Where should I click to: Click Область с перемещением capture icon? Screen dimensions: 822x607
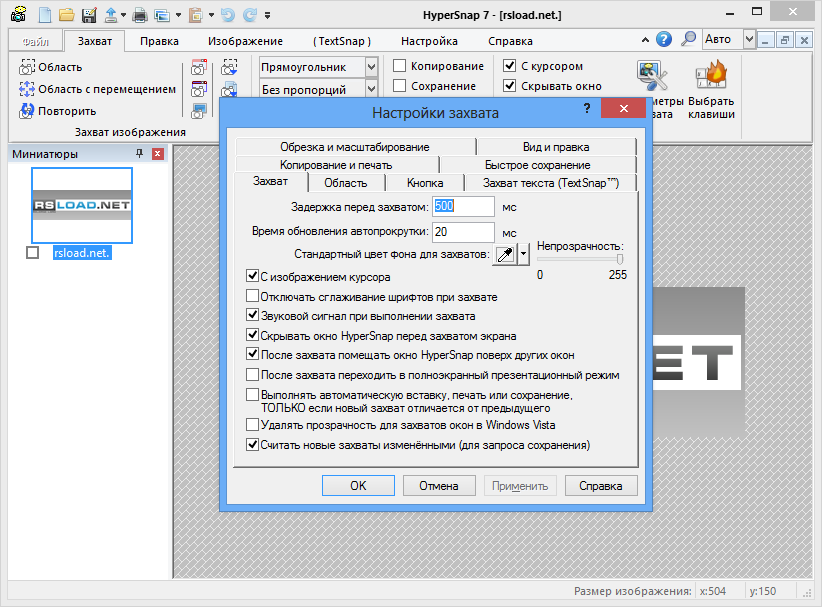pos(27,89)
